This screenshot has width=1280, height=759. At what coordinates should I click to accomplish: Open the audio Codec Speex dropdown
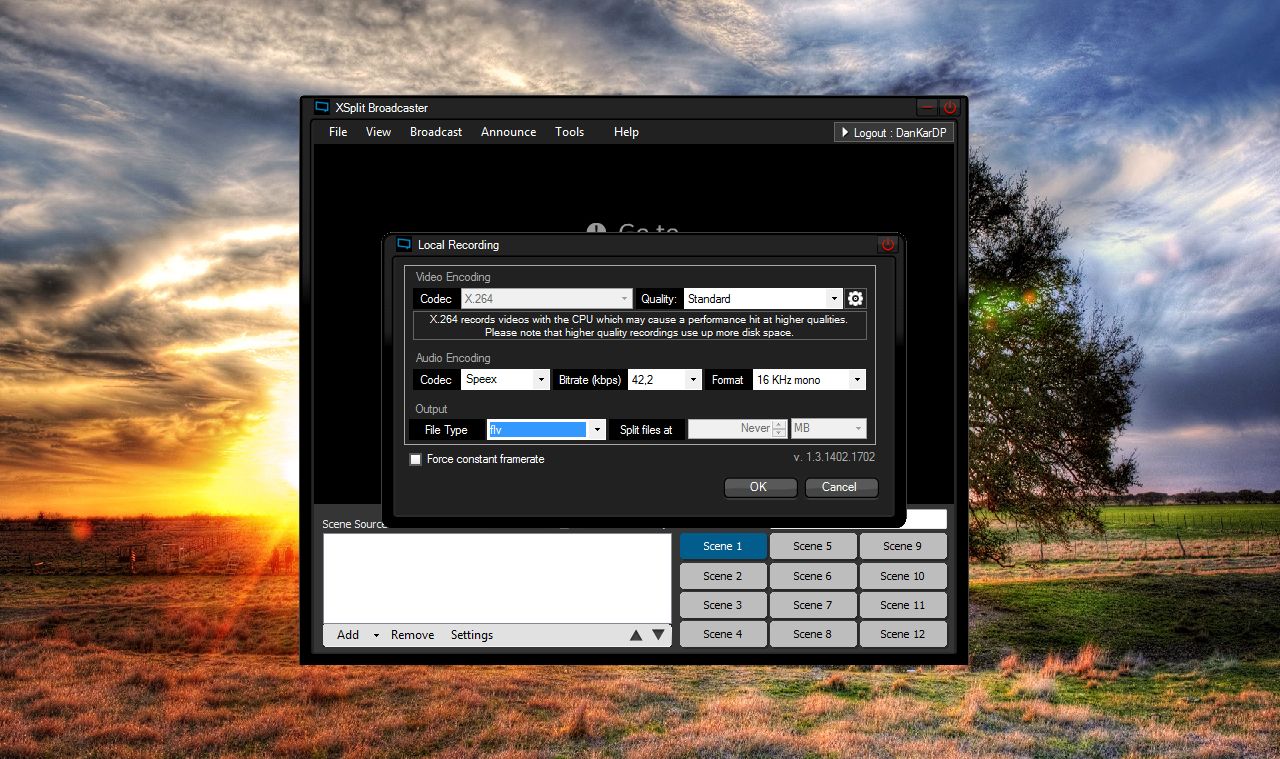(505, 379)
